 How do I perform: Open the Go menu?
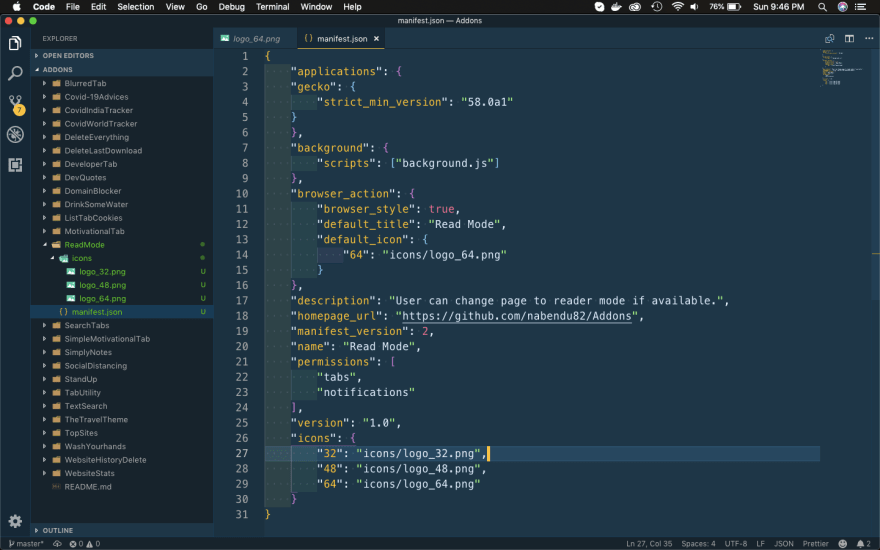click(201, 7)
